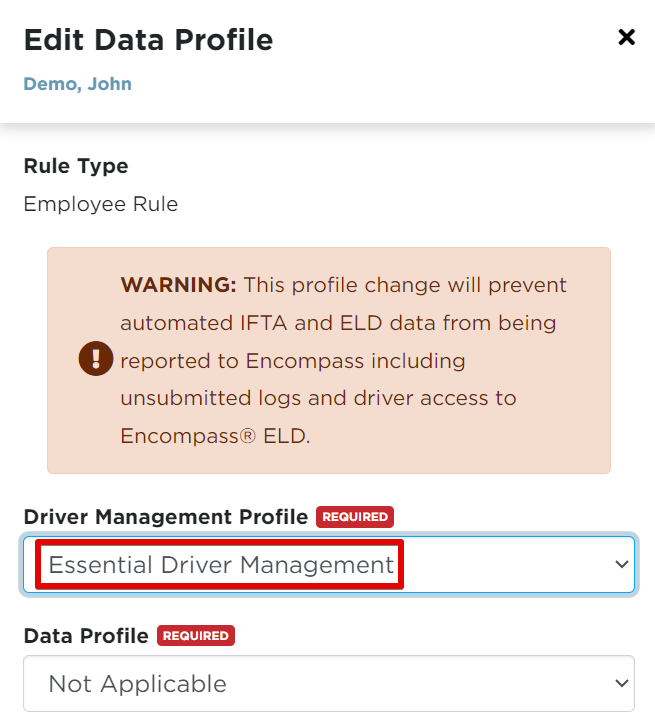Close the Edit Data Profile dialog

626,37
